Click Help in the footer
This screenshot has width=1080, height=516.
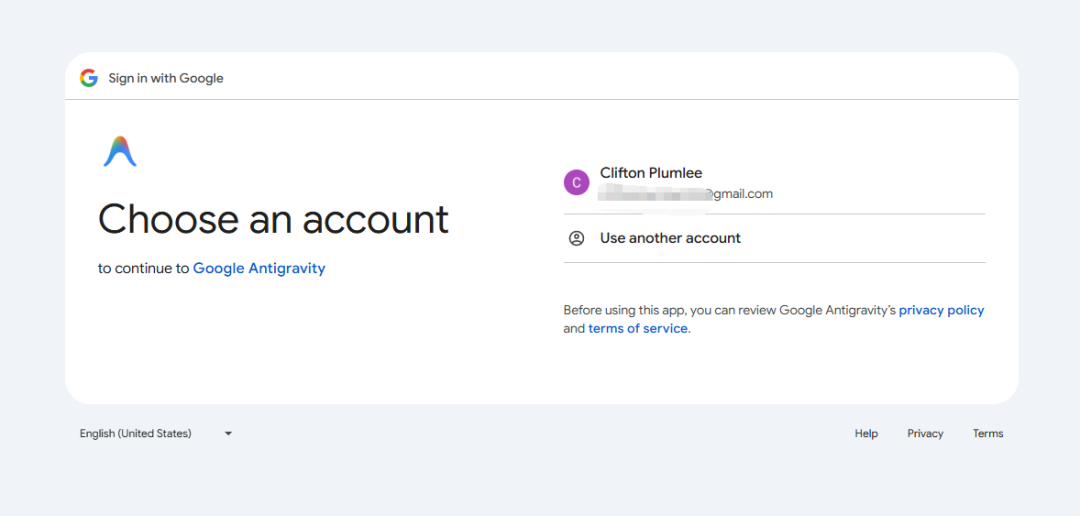click(x=866, y=434)
